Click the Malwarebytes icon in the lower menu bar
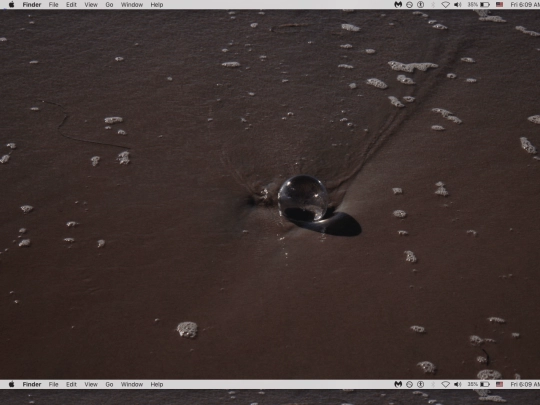540x405 pixels. 398,384
